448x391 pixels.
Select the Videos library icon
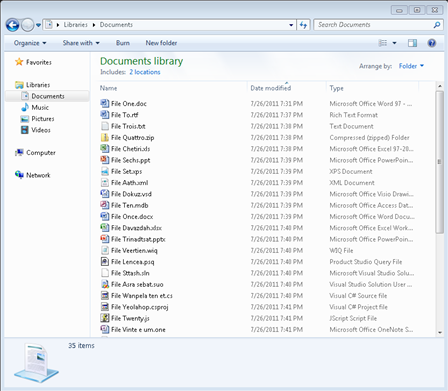(25, 130)
